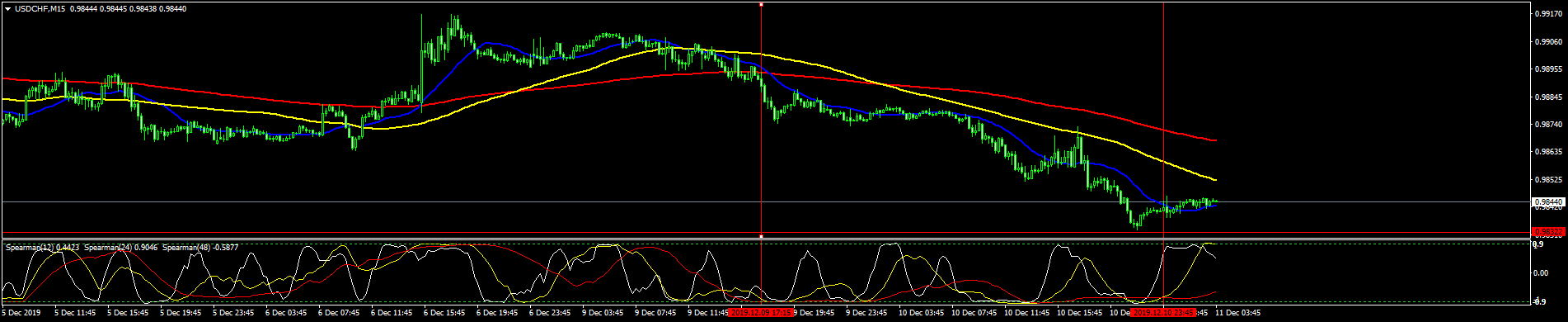Click the 0.99060 price scale value
This screenshot has width=1568, height=322.
1548,41
